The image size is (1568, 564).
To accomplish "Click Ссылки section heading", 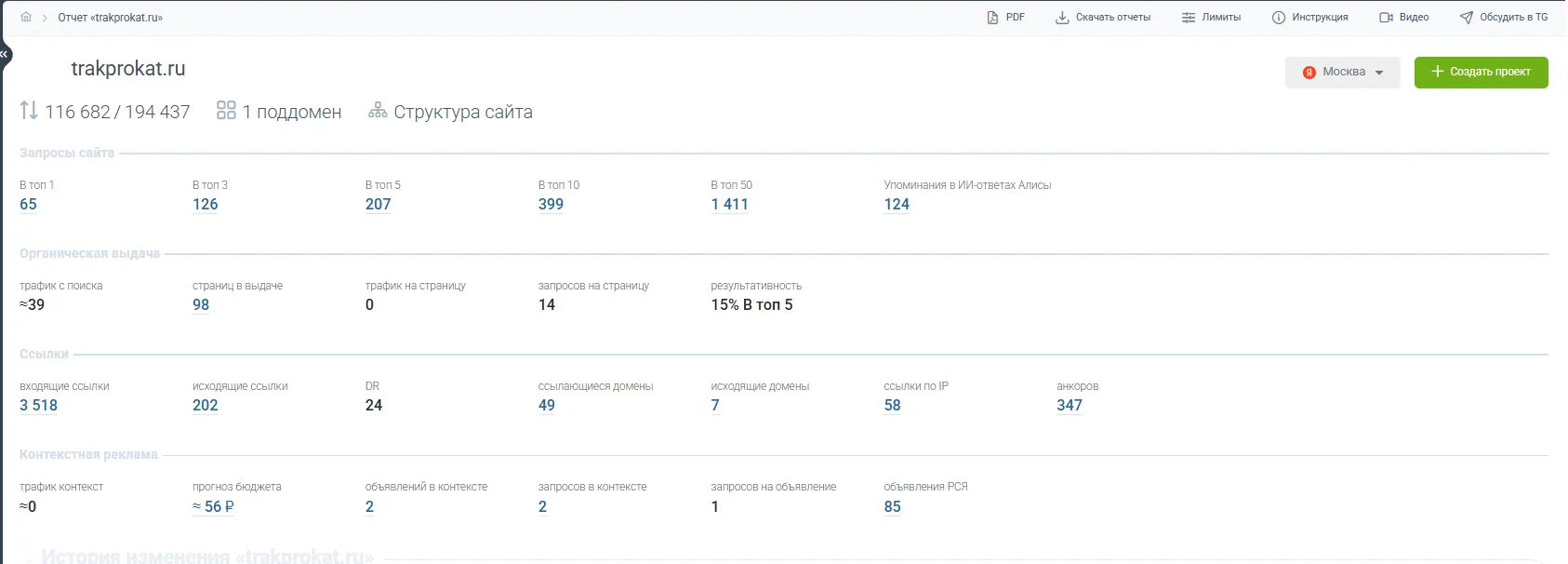I will (44, 354).
